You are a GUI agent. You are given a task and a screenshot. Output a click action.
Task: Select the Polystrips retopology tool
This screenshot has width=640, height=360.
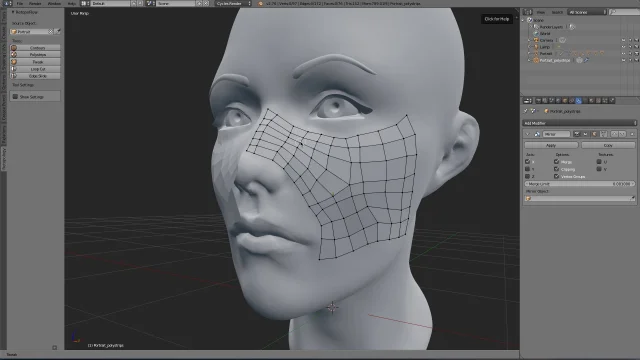point(35,54)
